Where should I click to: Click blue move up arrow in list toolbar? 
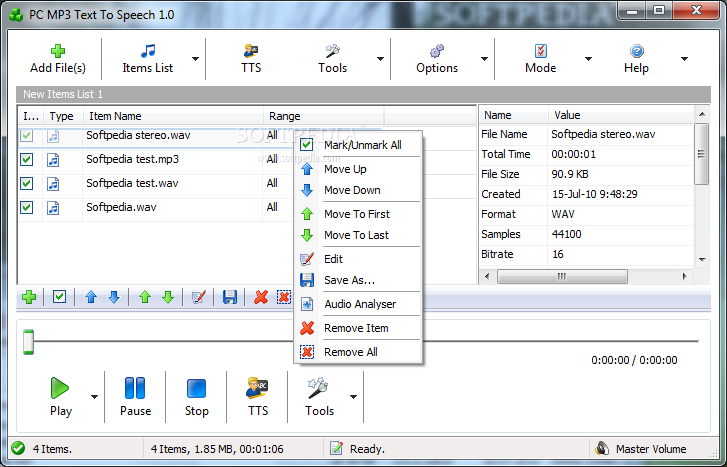91,297
